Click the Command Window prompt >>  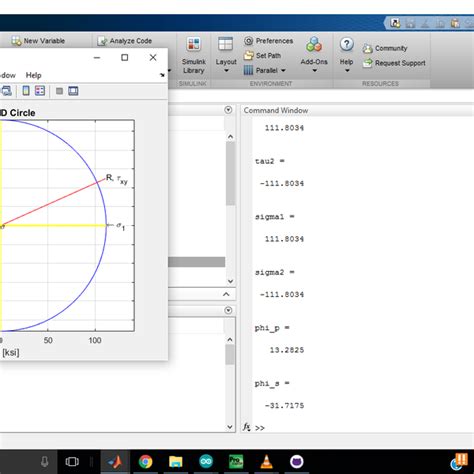pyautogui.click(x=260, y=428)
